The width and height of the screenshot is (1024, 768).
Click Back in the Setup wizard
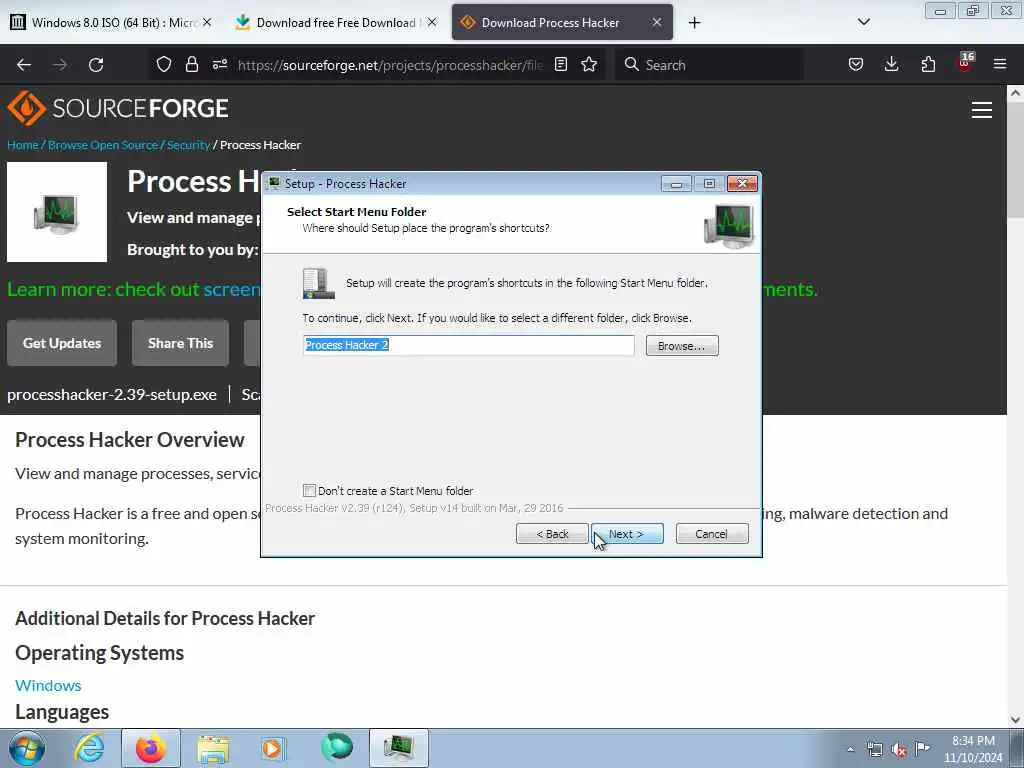point(552,534)
